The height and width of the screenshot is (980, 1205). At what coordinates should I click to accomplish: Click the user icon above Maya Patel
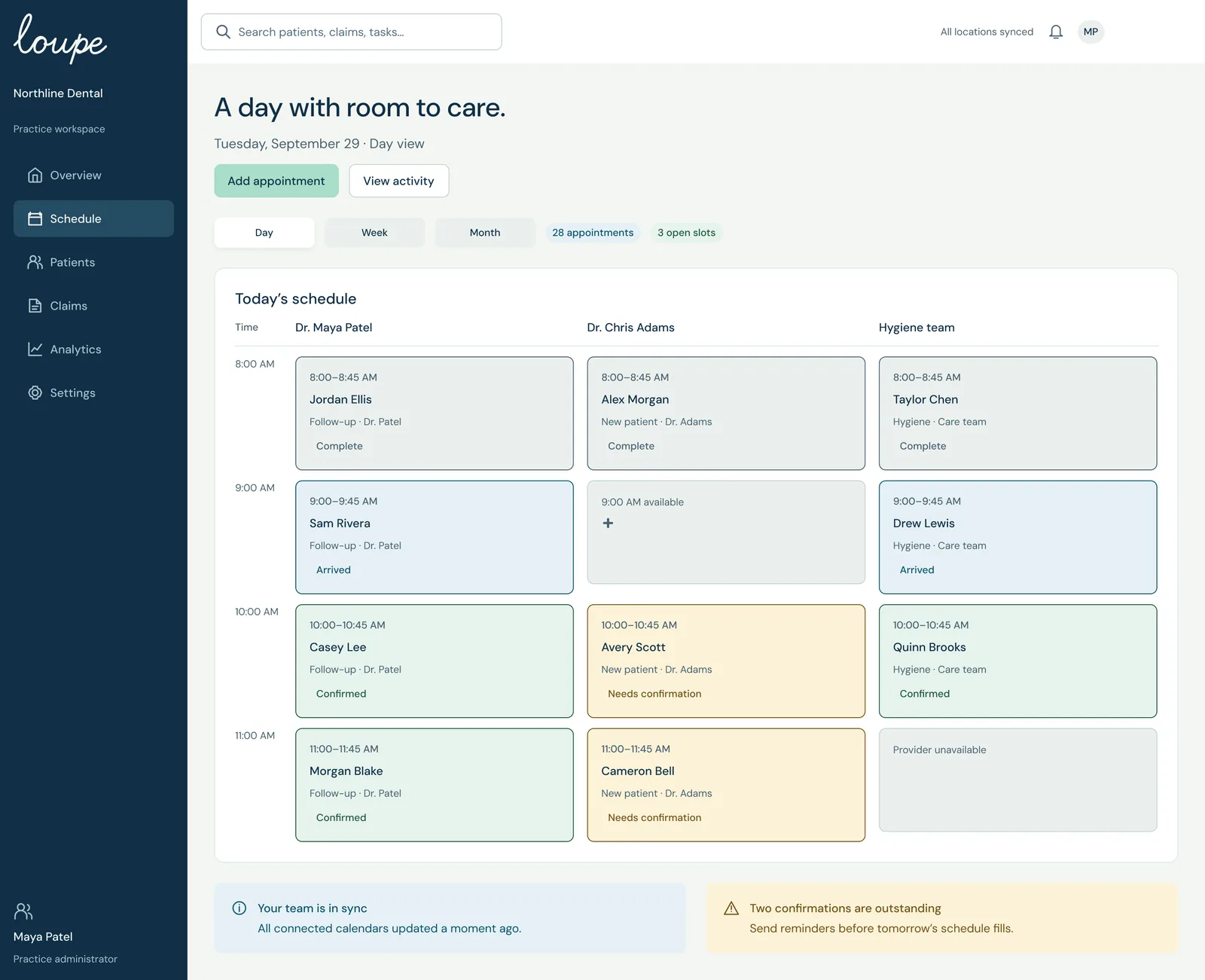pyautogui.click(x=23, y=911)
